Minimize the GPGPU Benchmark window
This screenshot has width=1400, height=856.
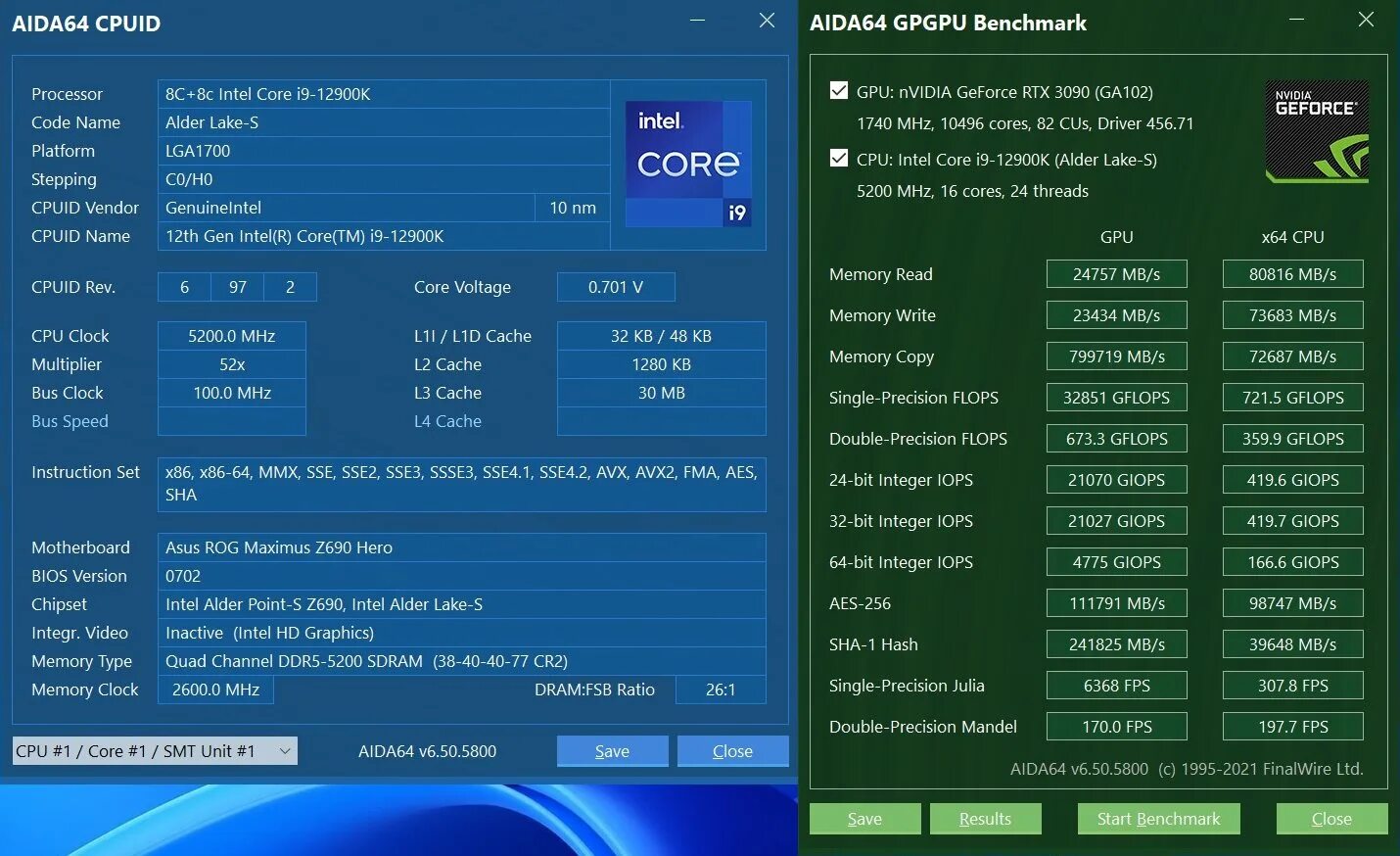[x=1297, y=20]
